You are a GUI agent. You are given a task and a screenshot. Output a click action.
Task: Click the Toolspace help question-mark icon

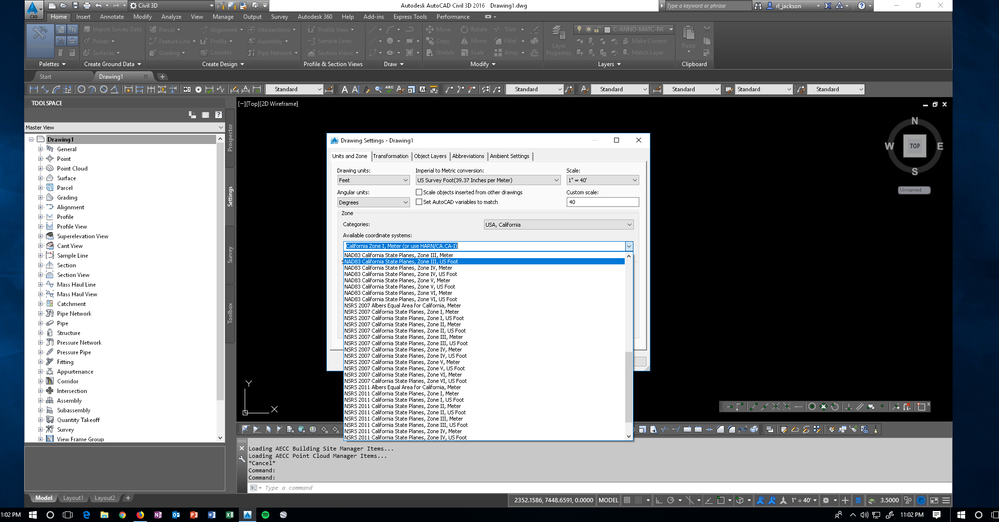pos(219,115)
